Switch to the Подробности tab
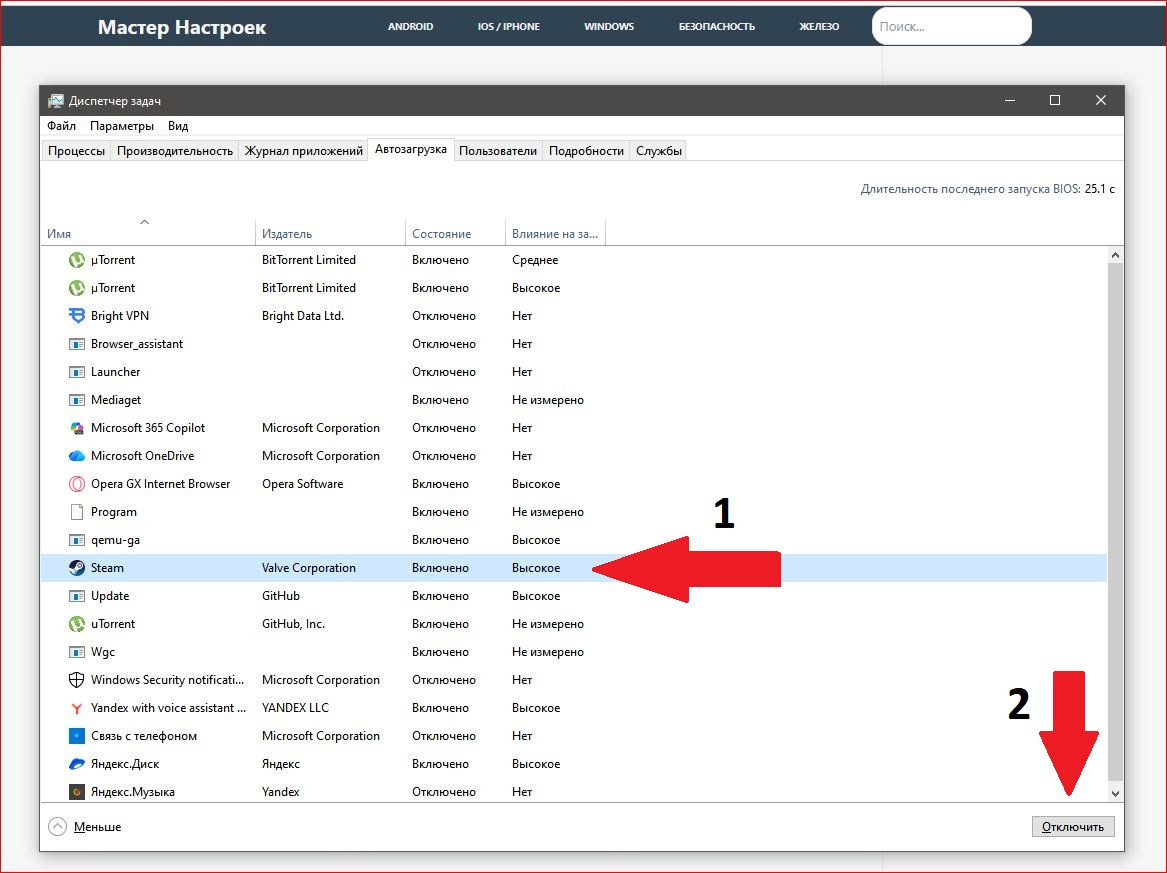This screenshot has width=1167, height=873. click(x=586, y=150)
